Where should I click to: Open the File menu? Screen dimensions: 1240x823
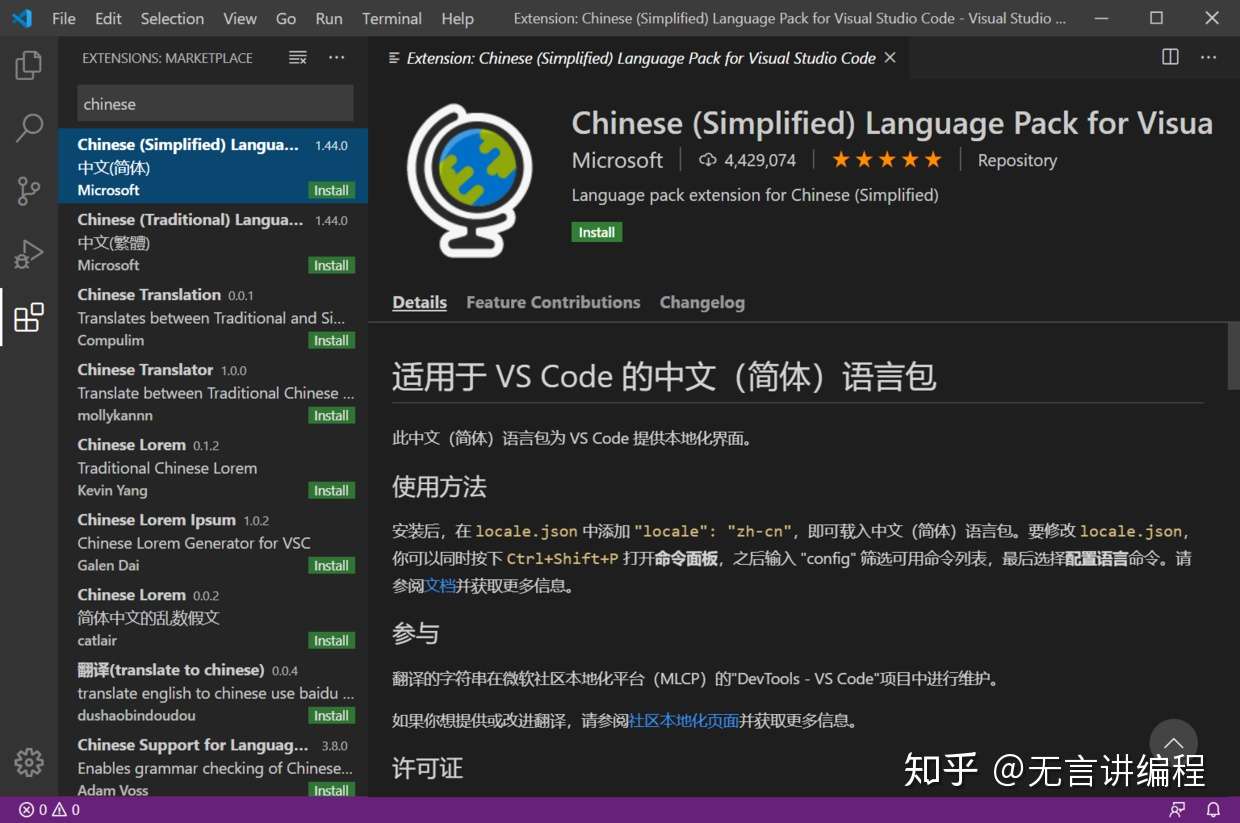pos(64,18)
